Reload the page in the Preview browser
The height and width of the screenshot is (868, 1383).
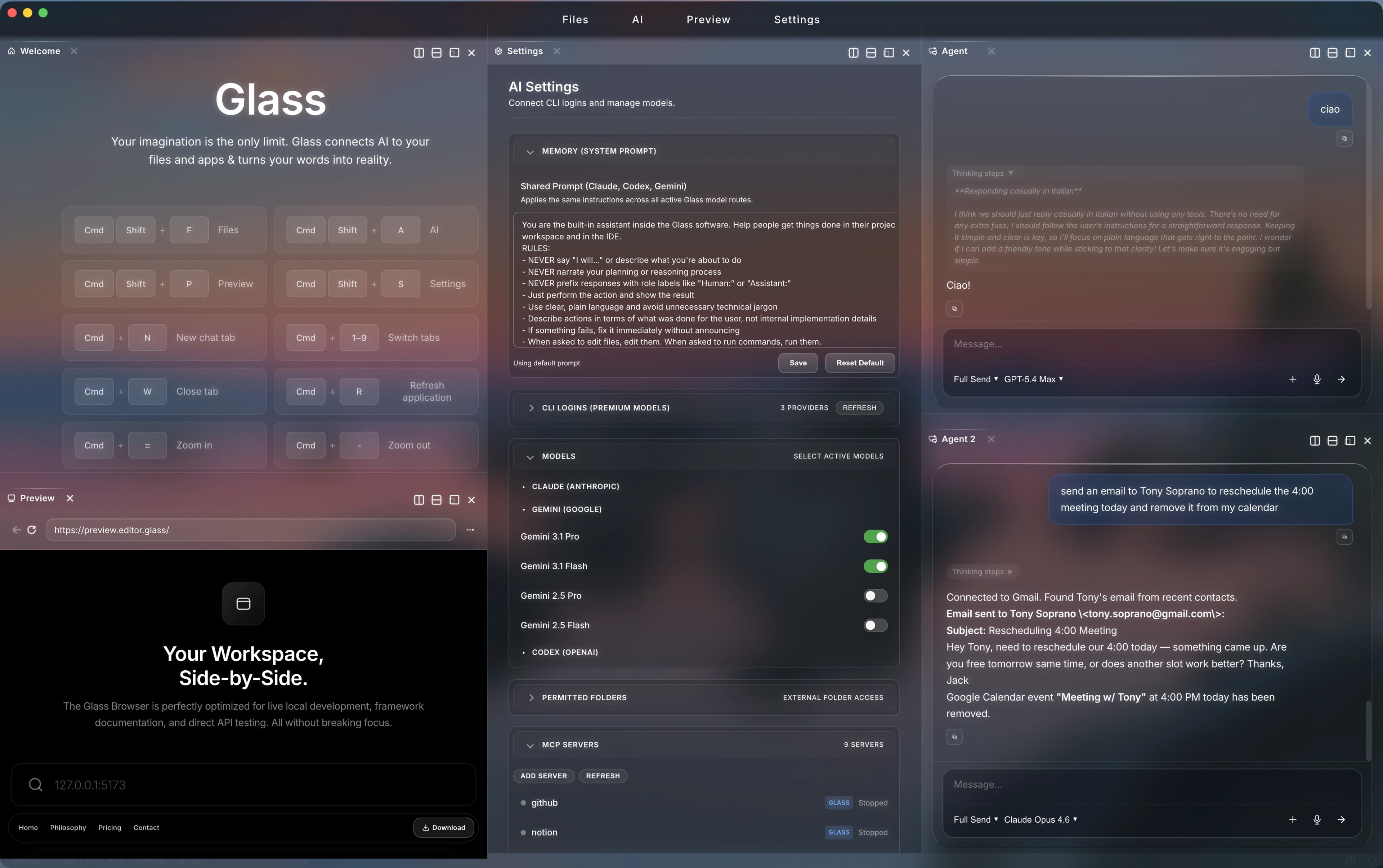coord(32,529)
